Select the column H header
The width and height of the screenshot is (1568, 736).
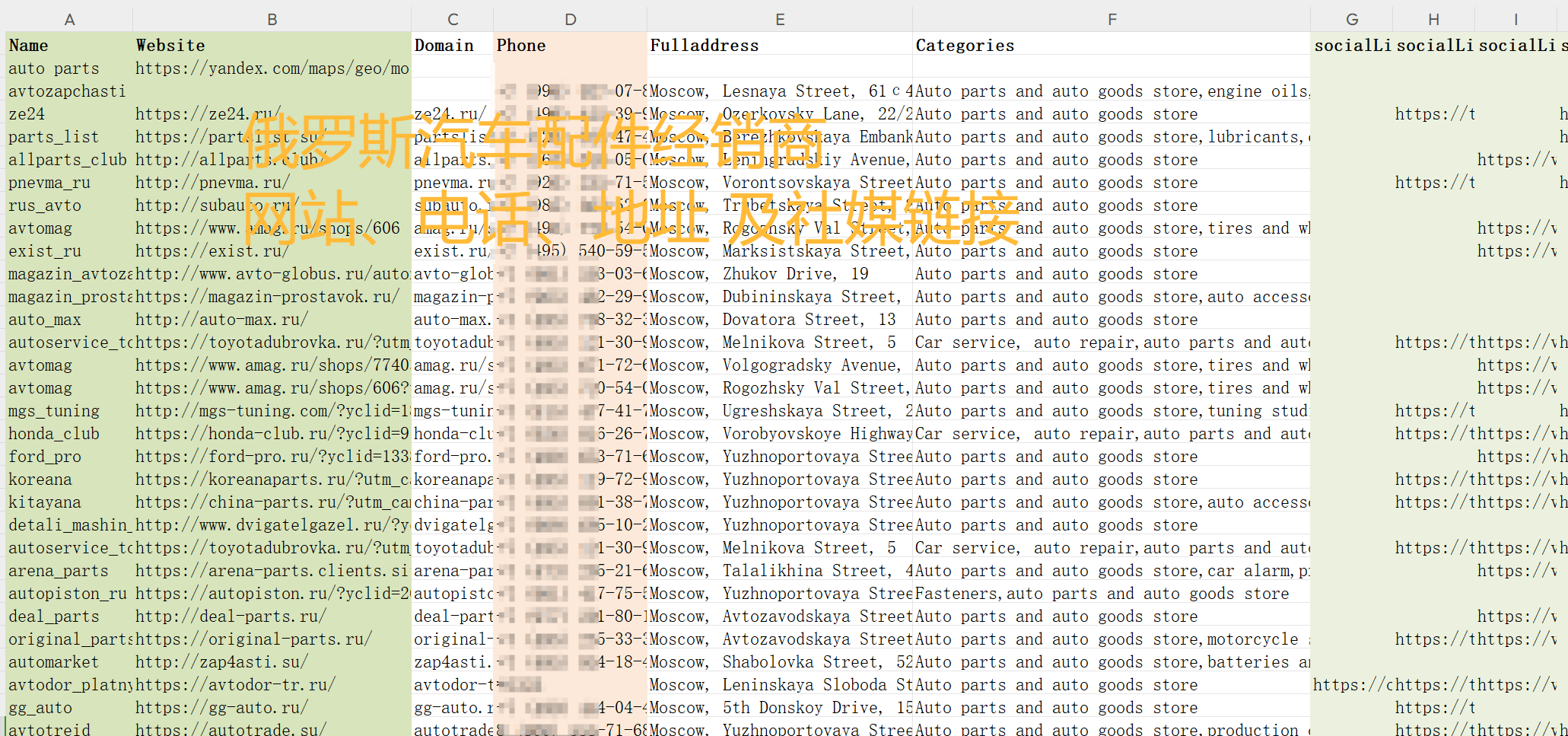pyautogui.click(x=1433, y=19)
